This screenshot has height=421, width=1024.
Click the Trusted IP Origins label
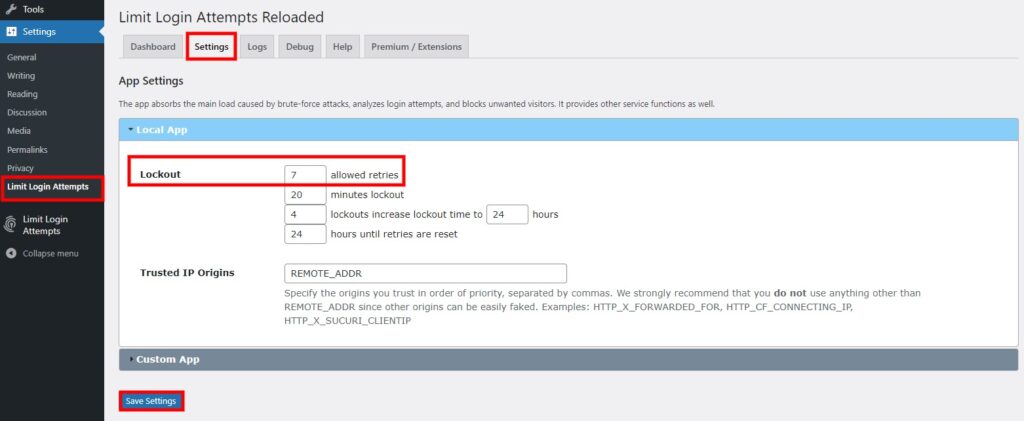tap(187, 273)
